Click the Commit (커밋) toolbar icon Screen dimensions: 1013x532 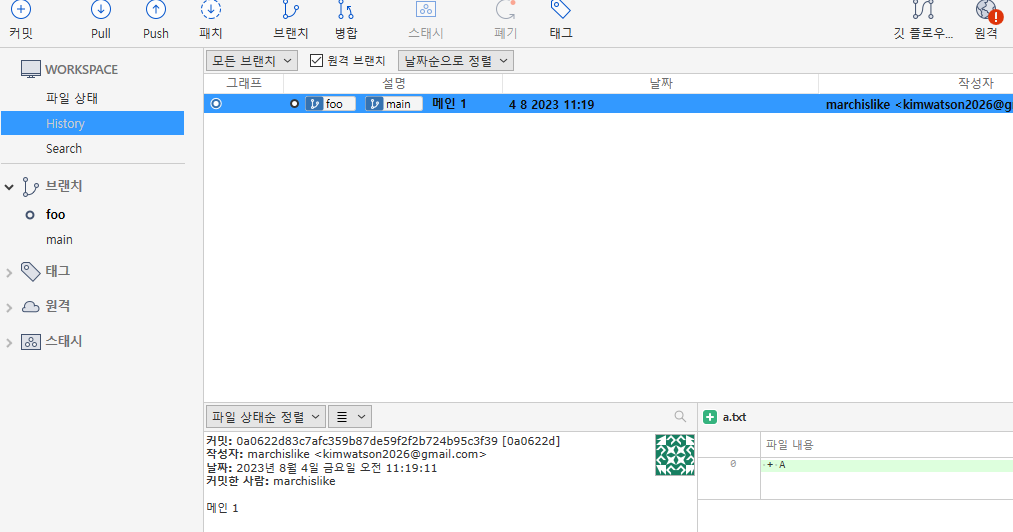21,10
